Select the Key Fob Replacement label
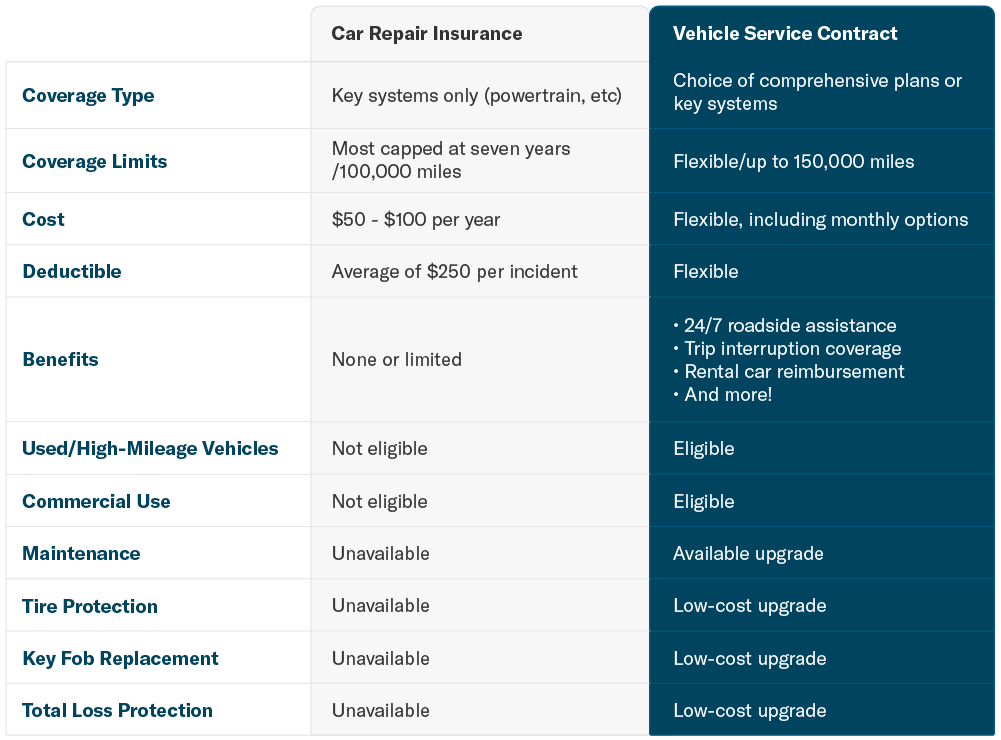This screenshot has height=740, width=1001. (120, 658)
